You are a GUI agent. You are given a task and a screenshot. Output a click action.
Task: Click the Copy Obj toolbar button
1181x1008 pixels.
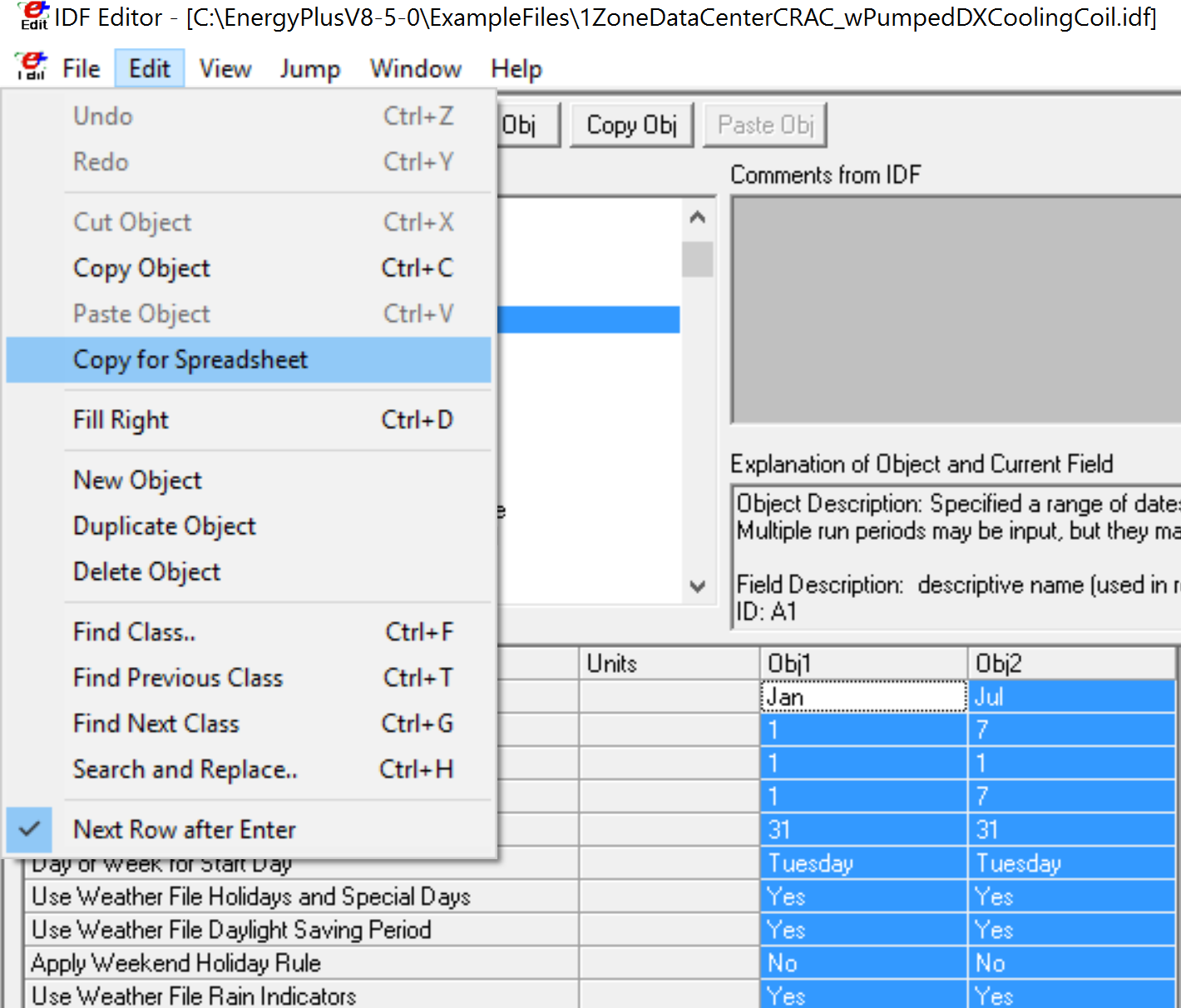(632, 125)
